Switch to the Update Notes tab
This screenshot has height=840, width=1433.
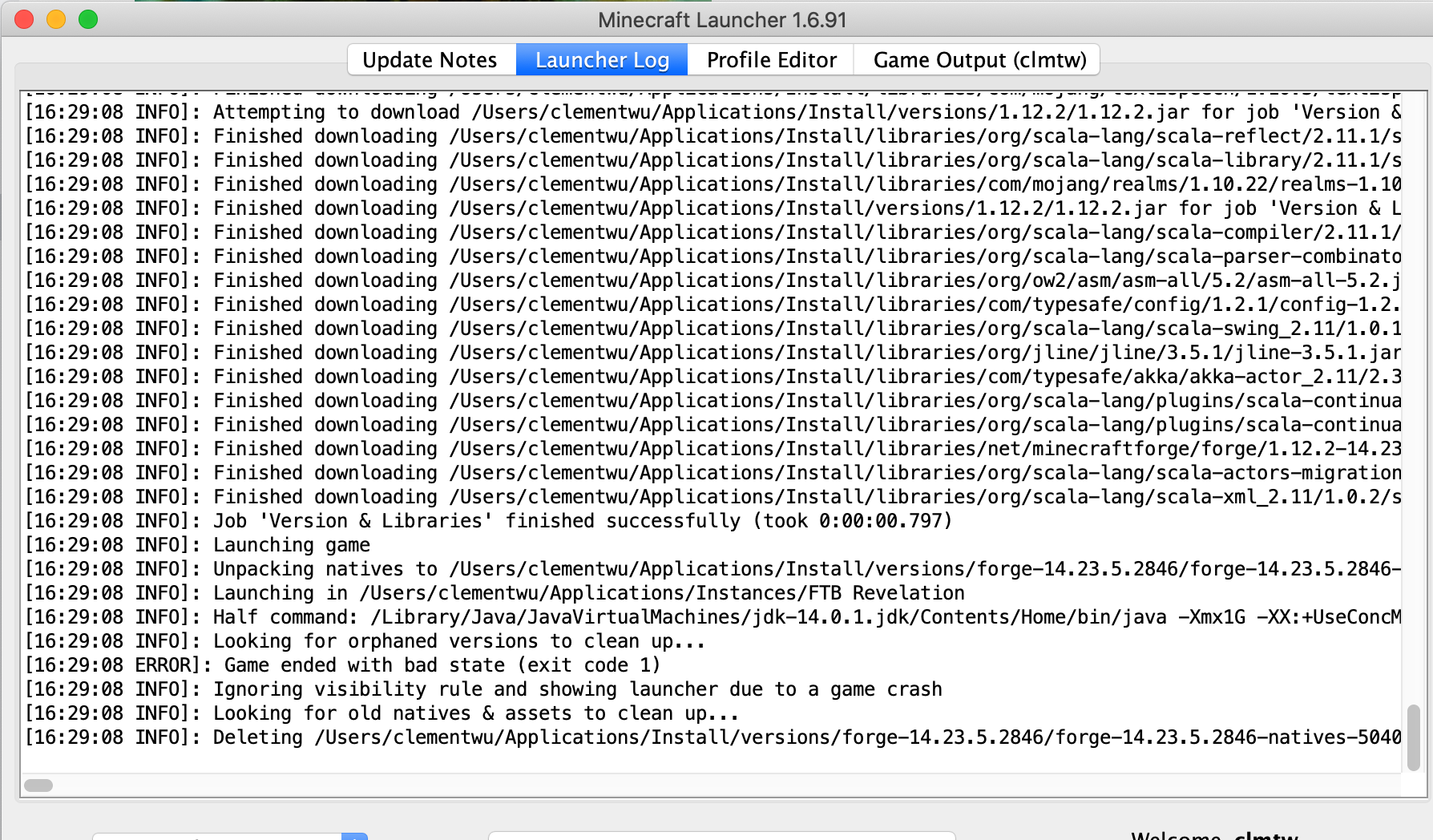pos(430,60)
